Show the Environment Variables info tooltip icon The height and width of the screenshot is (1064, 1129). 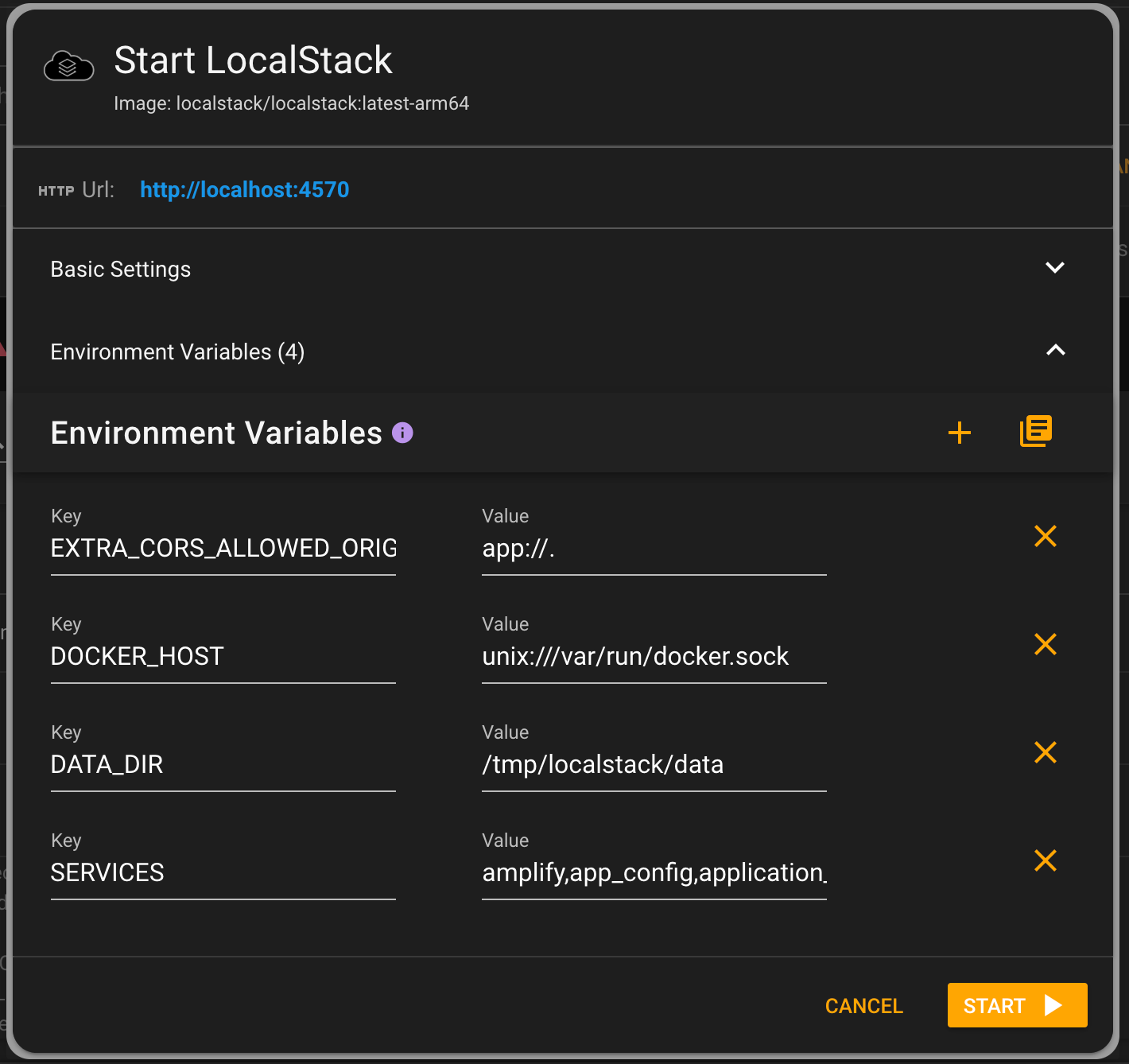point(402,433)
